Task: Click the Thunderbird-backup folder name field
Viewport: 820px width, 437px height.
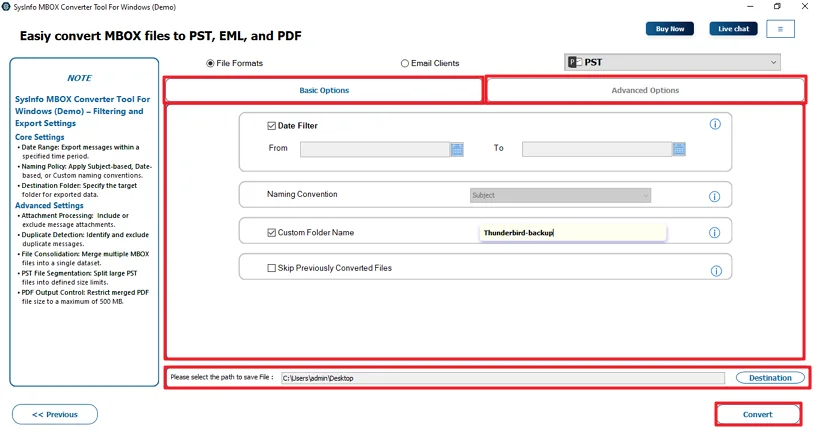Action: (x=573, y=233)
